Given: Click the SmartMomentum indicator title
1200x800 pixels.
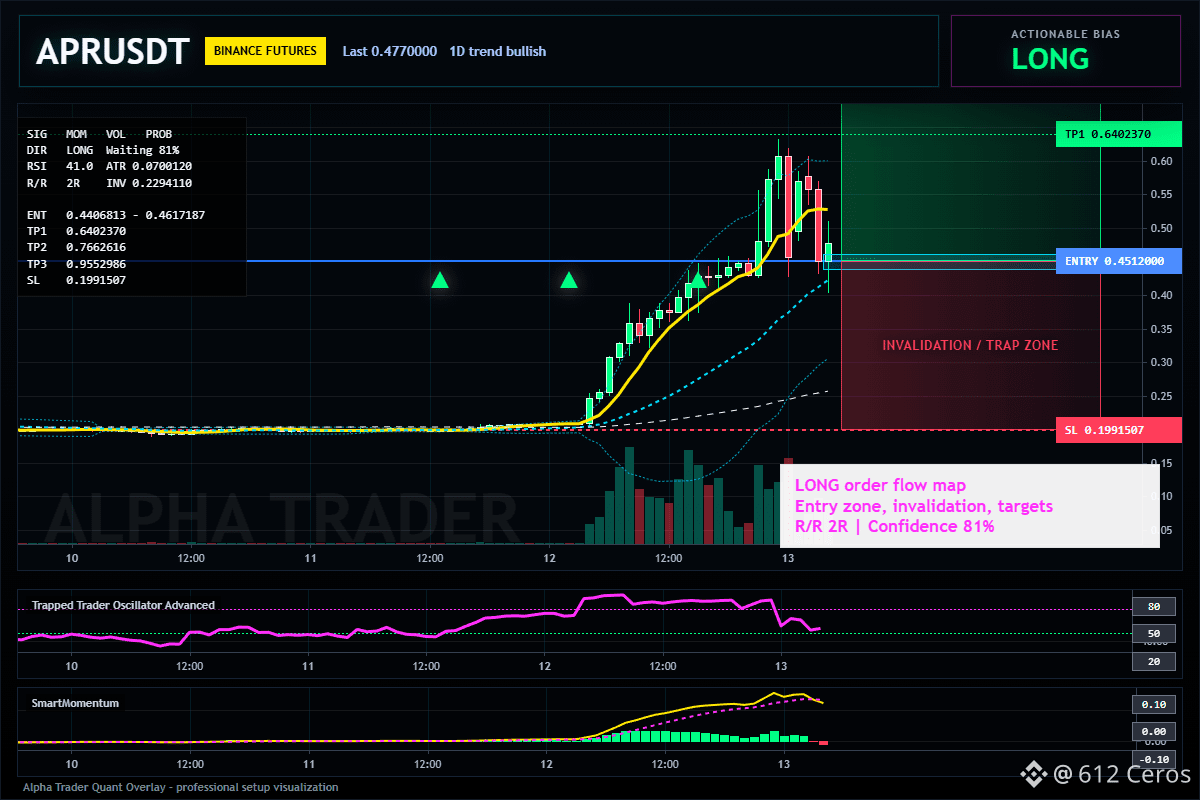Looking at the screenshot, I should 75,703.
